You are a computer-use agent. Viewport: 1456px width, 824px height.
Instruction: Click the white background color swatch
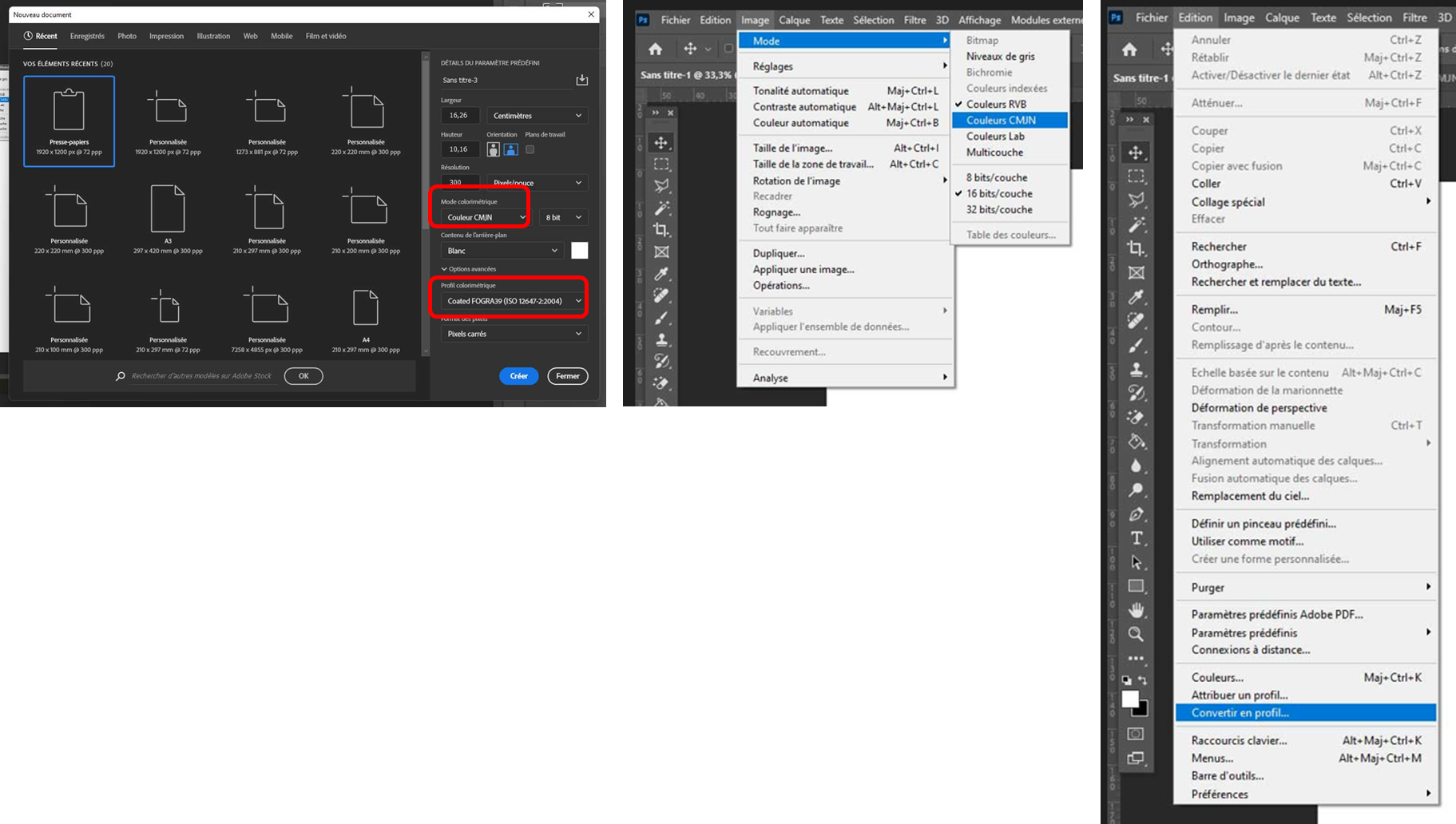(x=580, y=250)
